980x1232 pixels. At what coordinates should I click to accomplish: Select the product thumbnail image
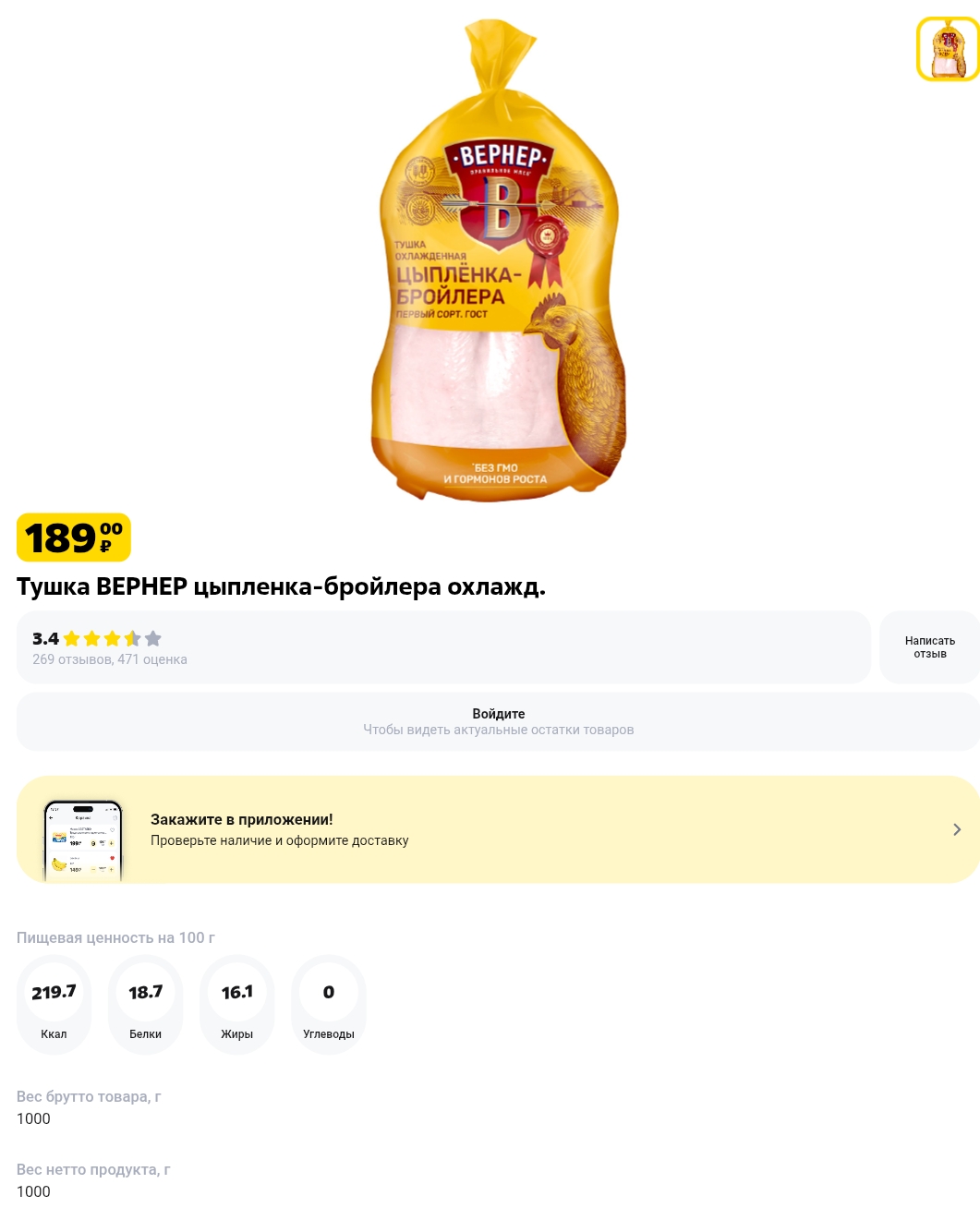point(948,49)
